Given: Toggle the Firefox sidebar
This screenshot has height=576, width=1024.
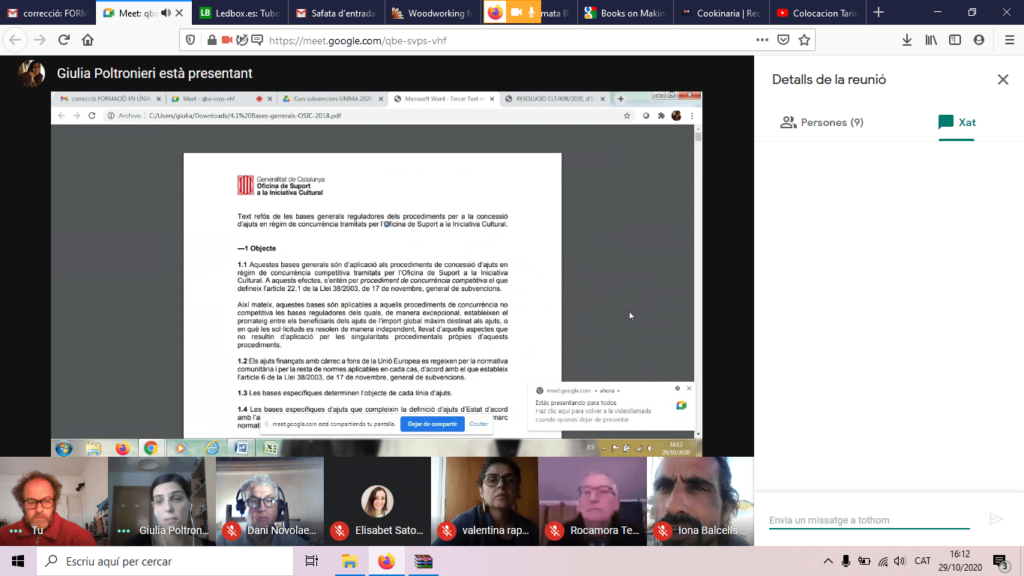Looking at the screenshot, I should (955, 40).
